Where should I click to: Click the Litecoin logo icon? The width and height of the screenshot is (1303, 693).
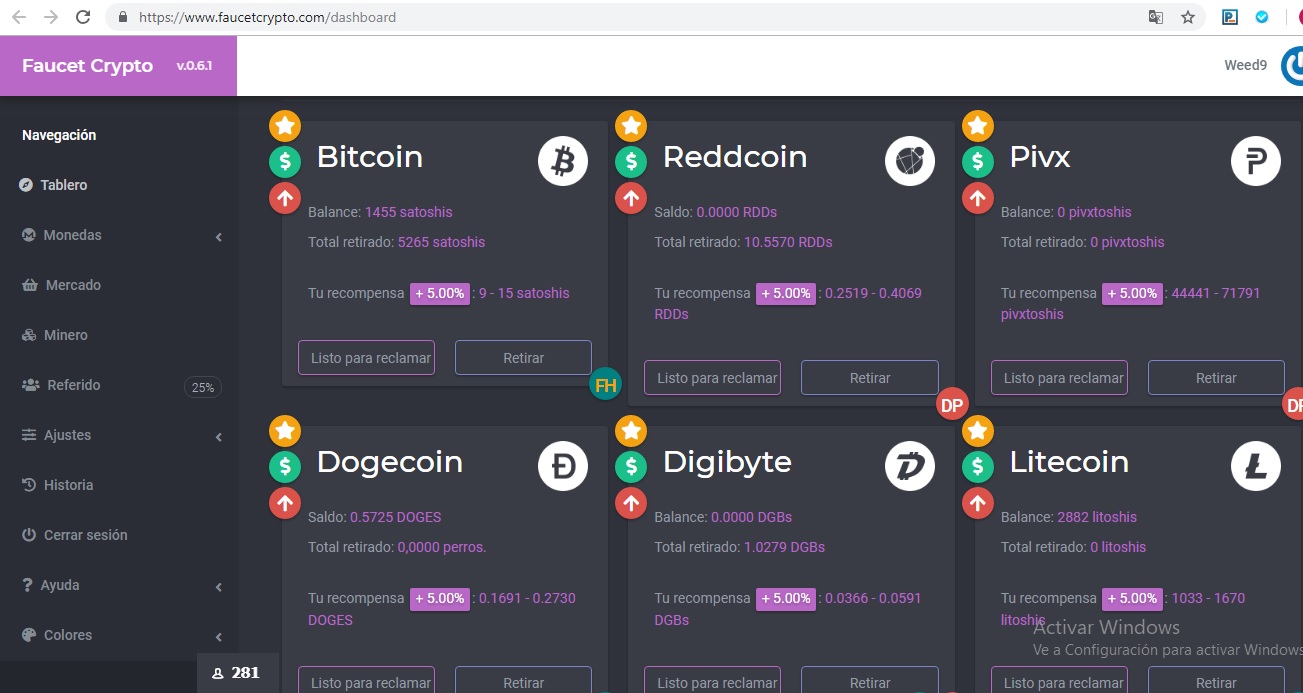[x=1256, y=466]
